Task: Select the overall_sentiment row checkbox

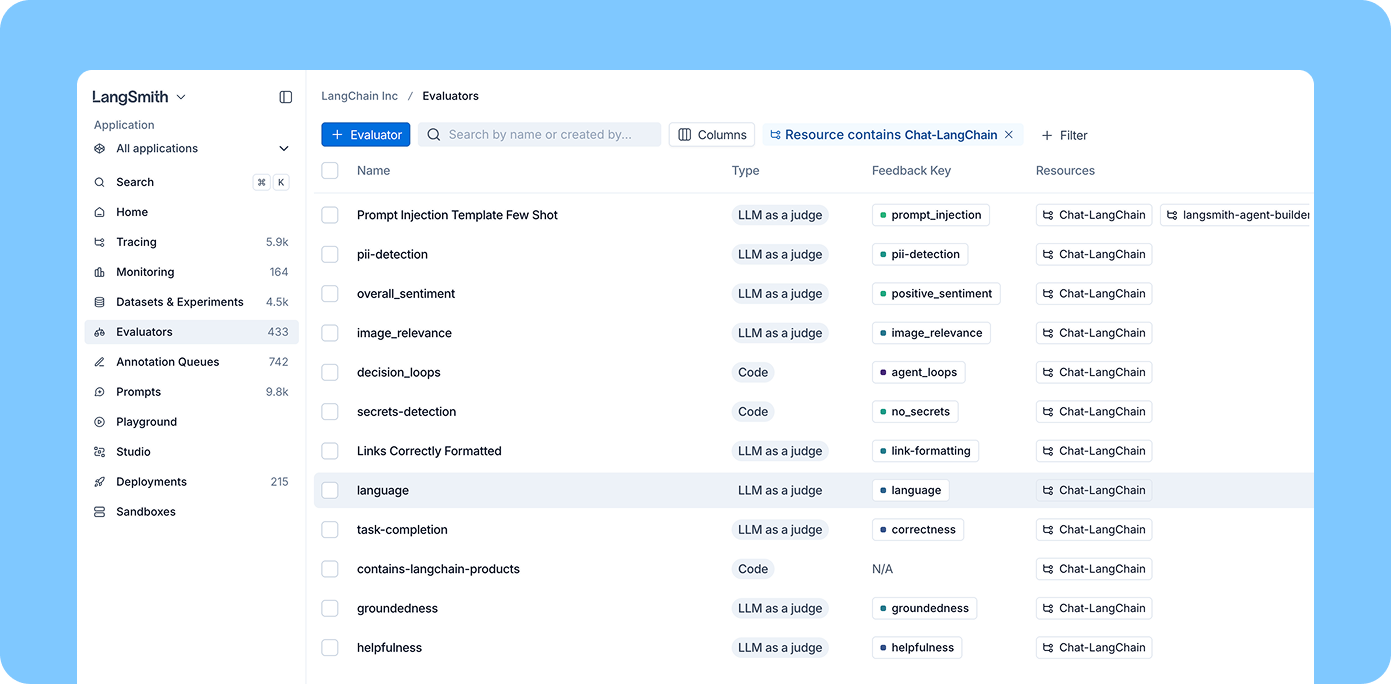Action: coord(330,294)
